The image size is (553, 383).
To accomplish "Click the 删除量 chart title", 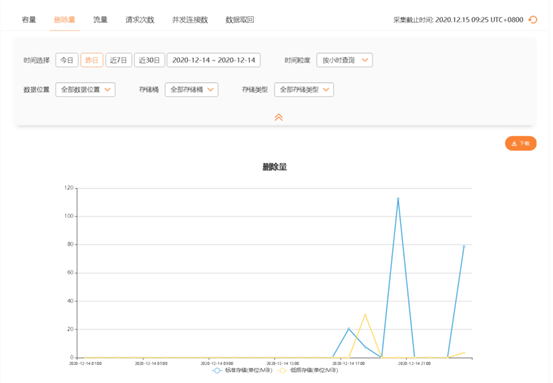I will point(274,167).
